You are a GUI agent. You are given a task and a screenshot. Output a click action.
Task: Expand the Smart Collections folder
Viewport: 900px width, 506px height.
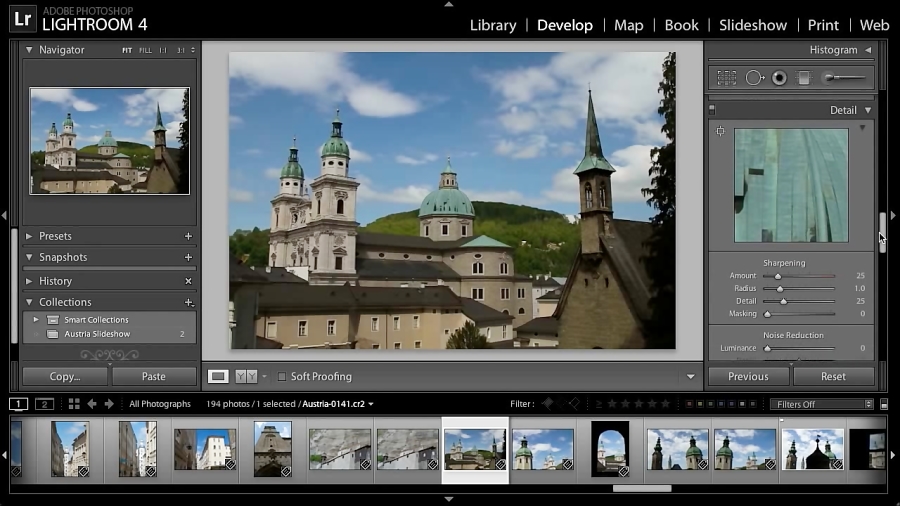pos(36,320)
